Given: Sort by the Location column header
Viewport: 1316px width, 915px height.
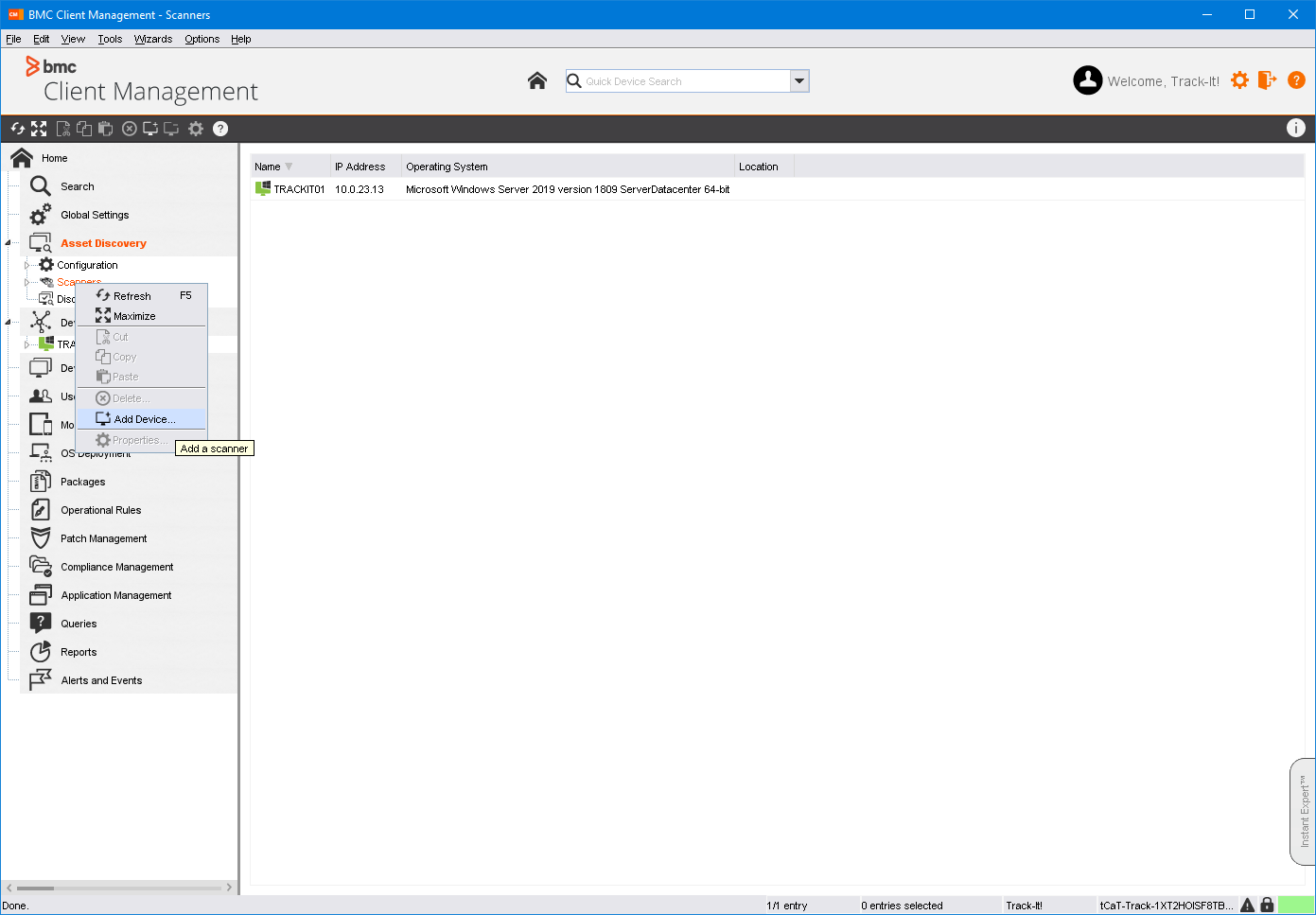Looking at the screenshot, I should [x=764, y=167].
